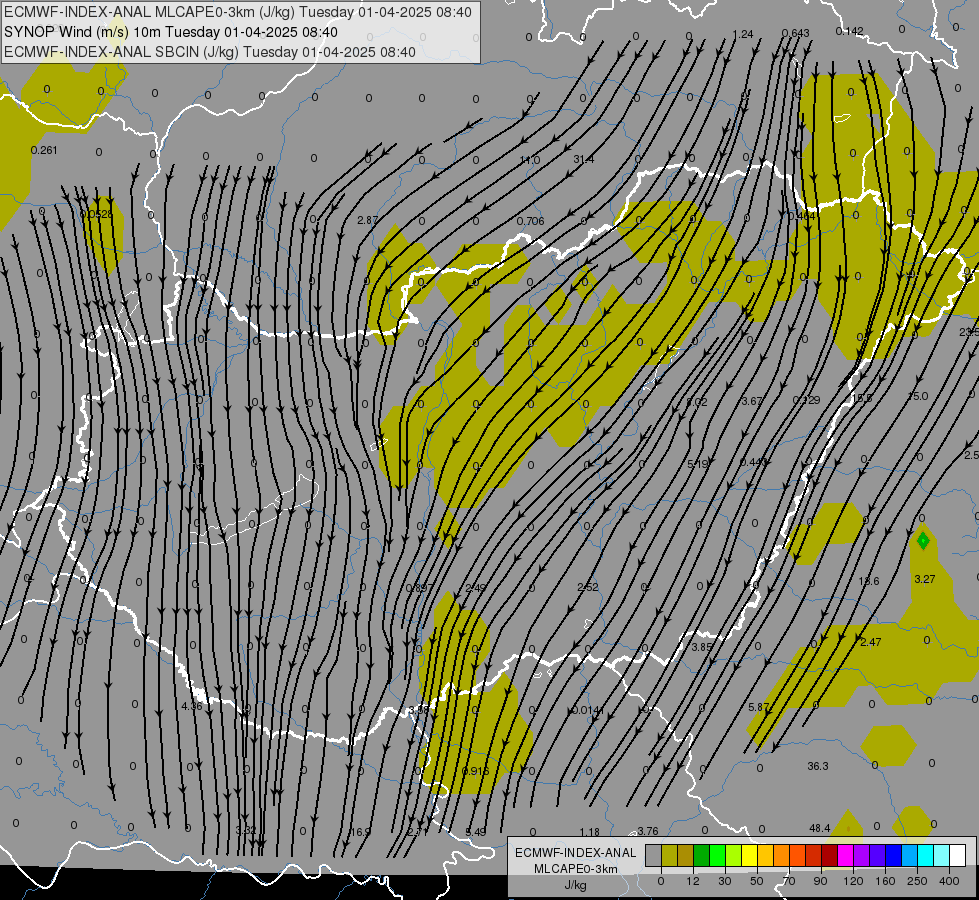This screenshot has height=900, width=979.
Task: Click the '12' tick label on the legend
Action: pos(692,881)
